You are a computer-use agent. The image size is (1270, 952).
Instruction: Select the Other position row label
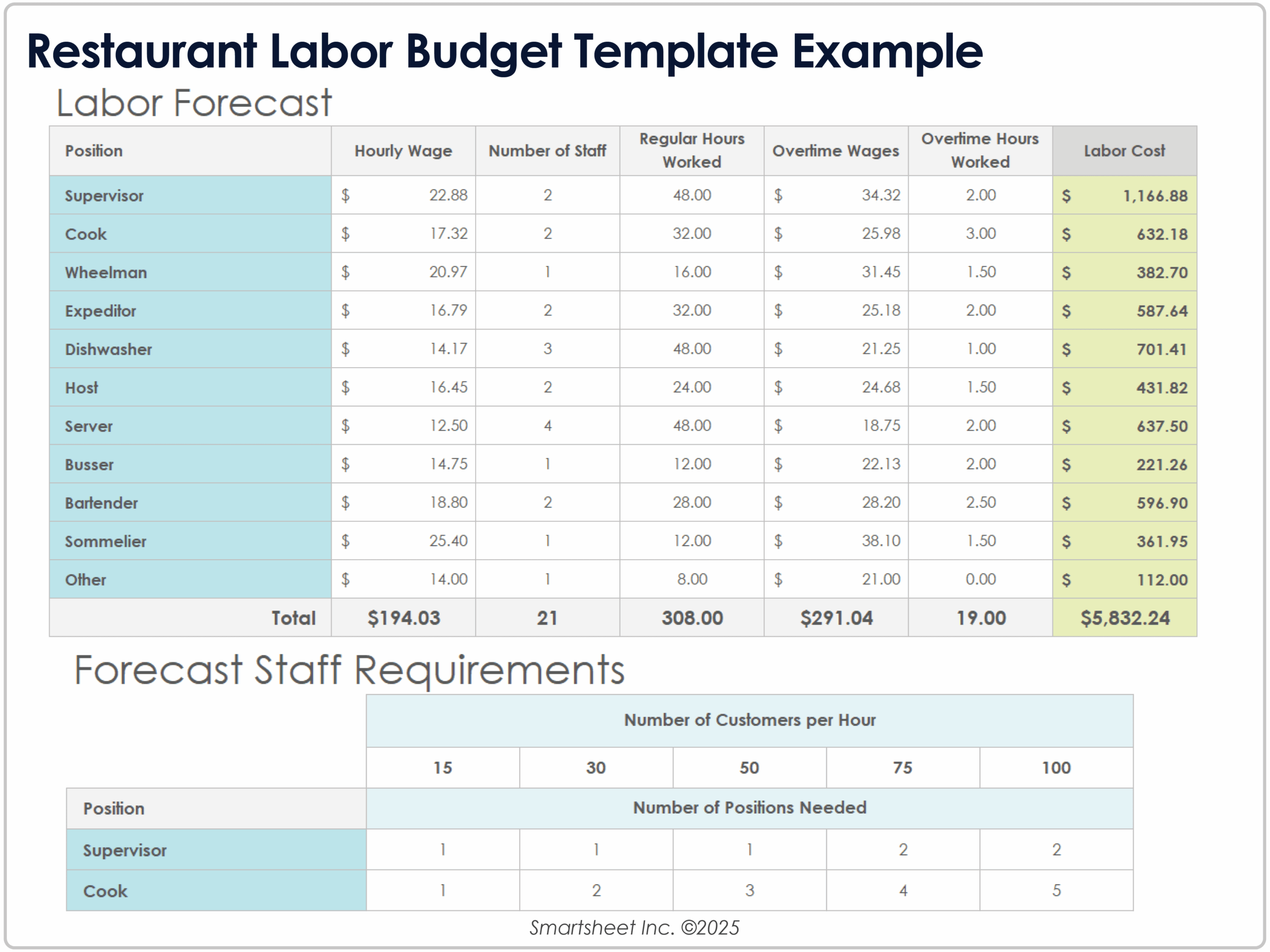(86, 579)
